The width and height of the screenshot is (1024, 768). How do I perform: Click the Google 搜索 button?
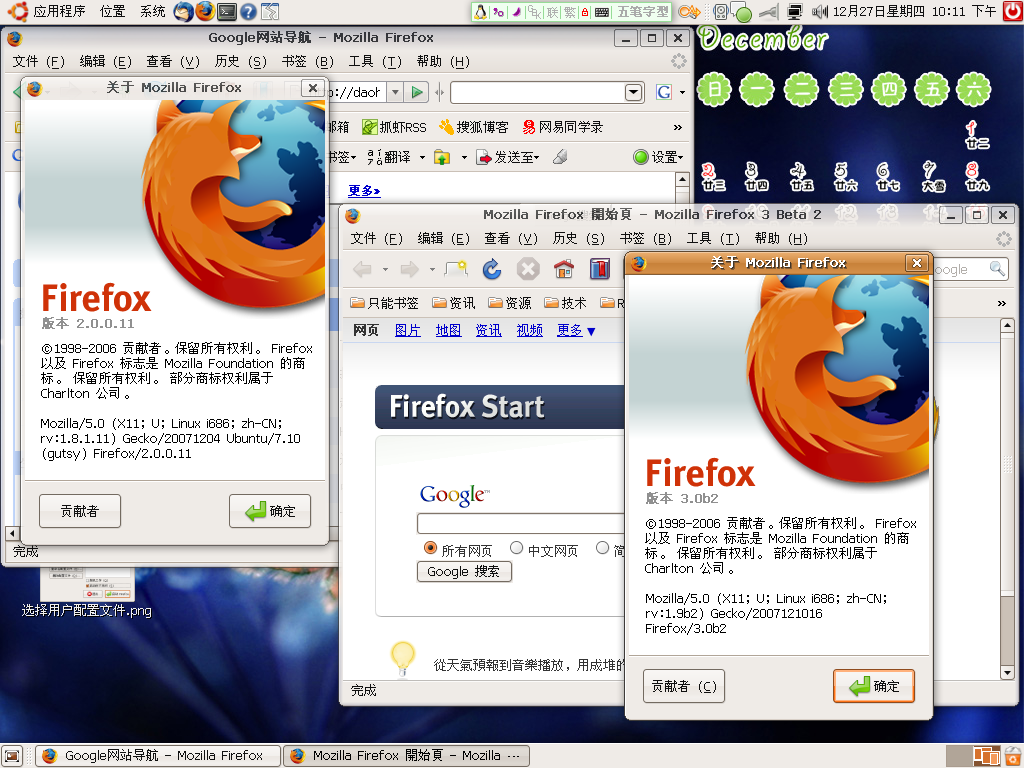coord(464,571)
